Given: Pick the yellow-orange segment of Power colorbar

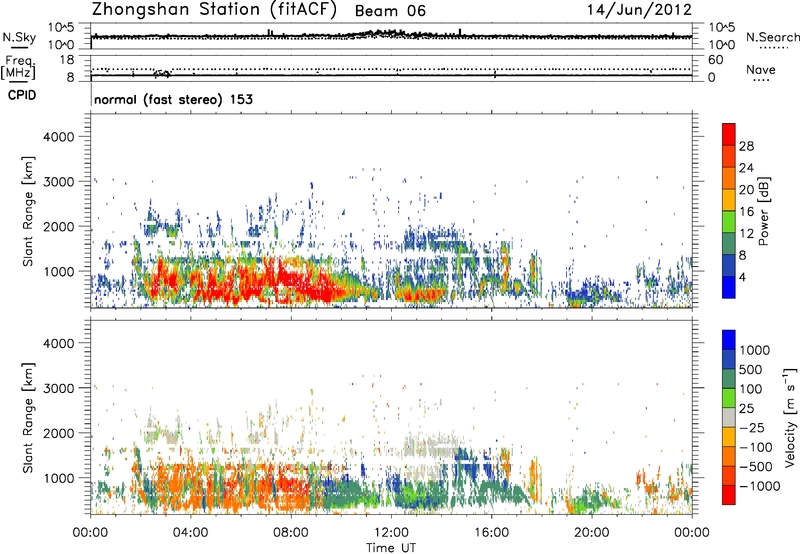Looking at the screenshot, I should (x=729, y=200).
